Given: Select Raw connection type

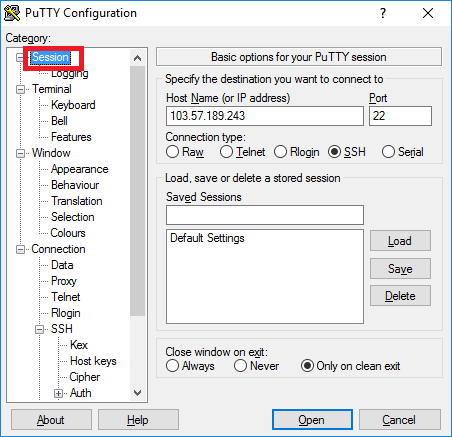Looking at the screenshot, I should tap(172, 152).
